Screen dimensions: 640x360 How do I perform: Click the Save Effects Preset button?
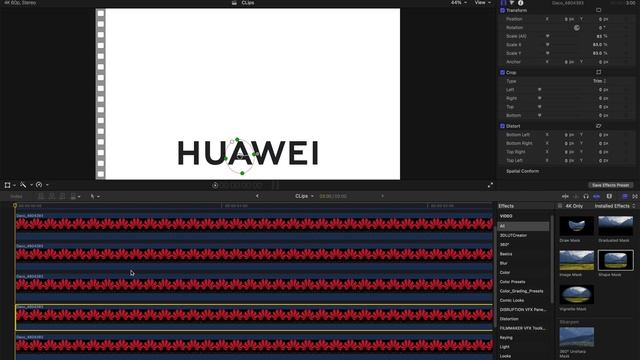click(x=610, y=185)
